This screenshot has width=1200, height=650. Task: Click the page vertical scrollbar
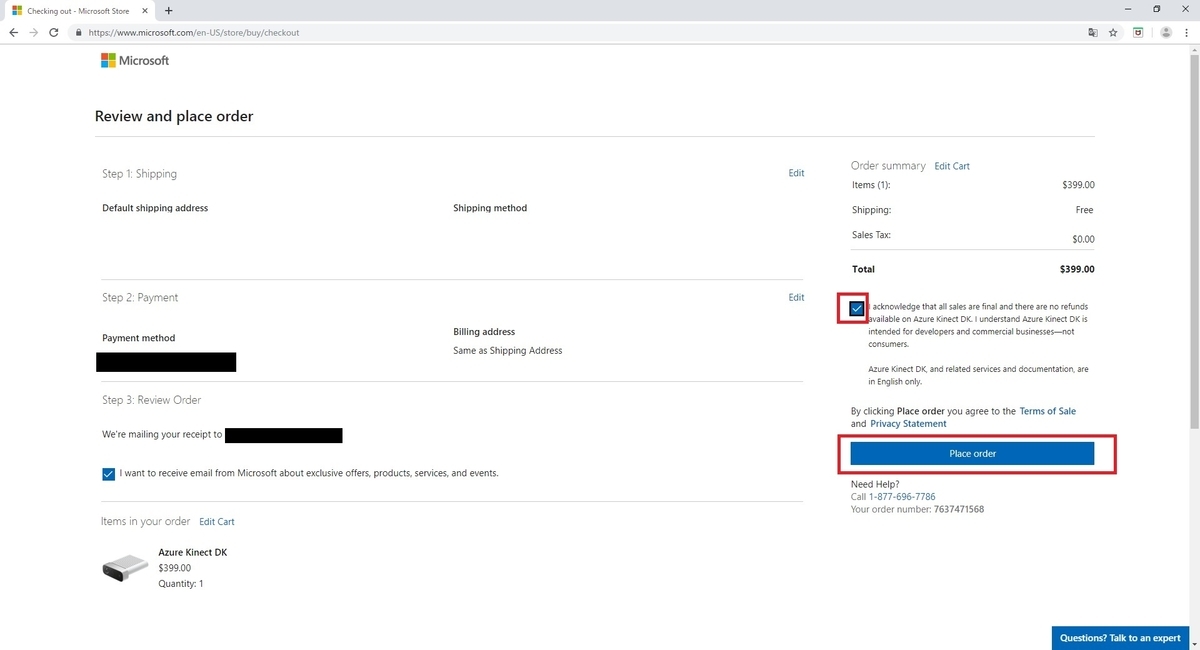pyautogui.click(x=1195, y=240)
